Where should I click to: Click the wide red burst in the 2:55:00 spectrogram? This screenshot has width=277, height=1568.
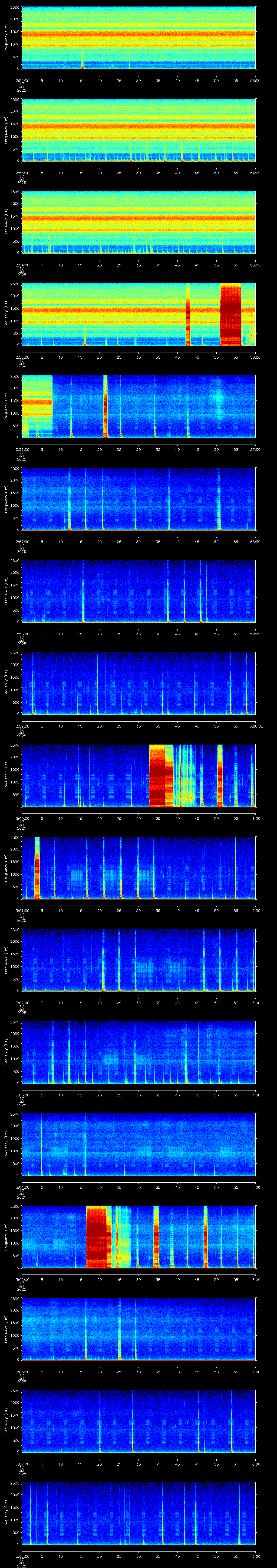[x=231, y=314]
